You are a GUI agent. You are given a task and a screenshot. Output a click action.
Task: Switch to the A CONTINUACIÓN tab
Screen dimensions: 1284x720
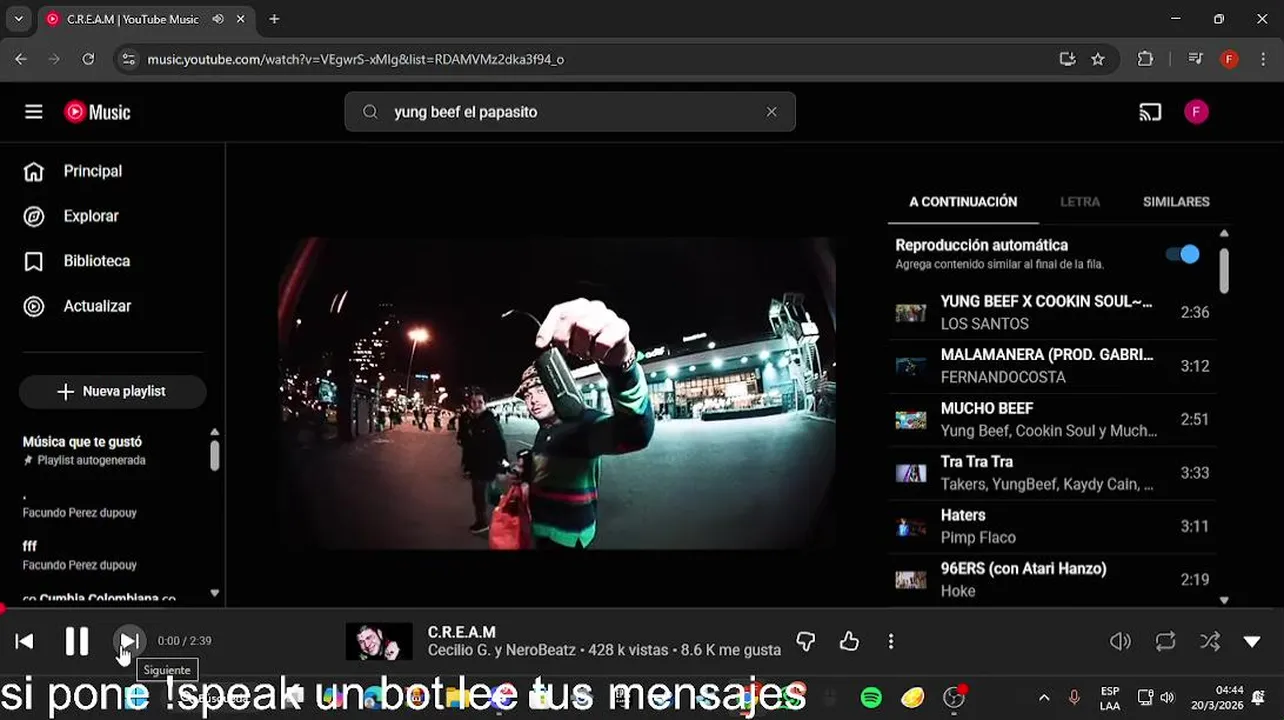[963, 202]
